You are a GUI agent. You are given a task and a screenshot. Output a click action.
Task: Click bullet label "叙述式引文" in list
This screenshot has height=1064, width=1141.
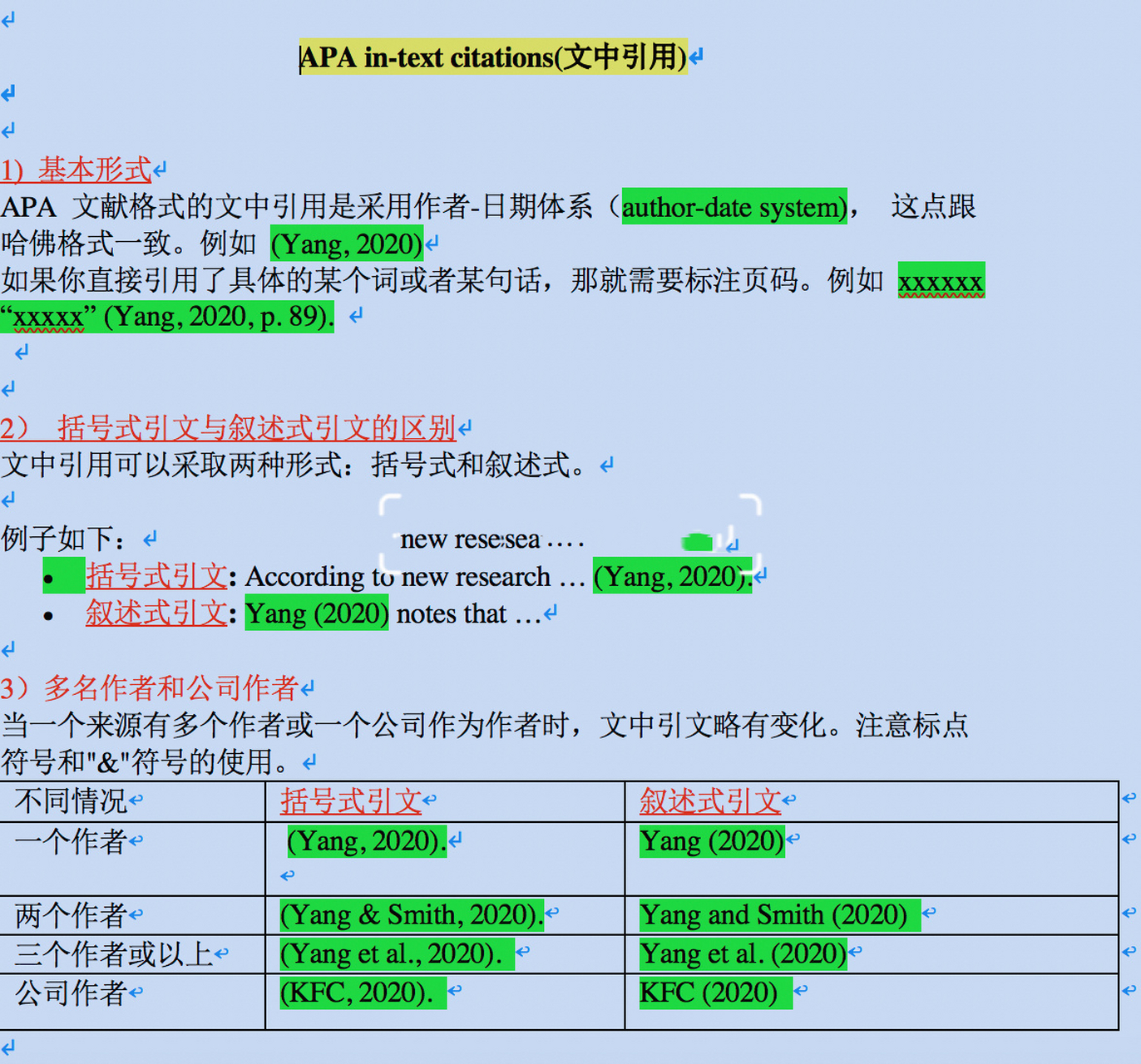[x=156, y=613]
